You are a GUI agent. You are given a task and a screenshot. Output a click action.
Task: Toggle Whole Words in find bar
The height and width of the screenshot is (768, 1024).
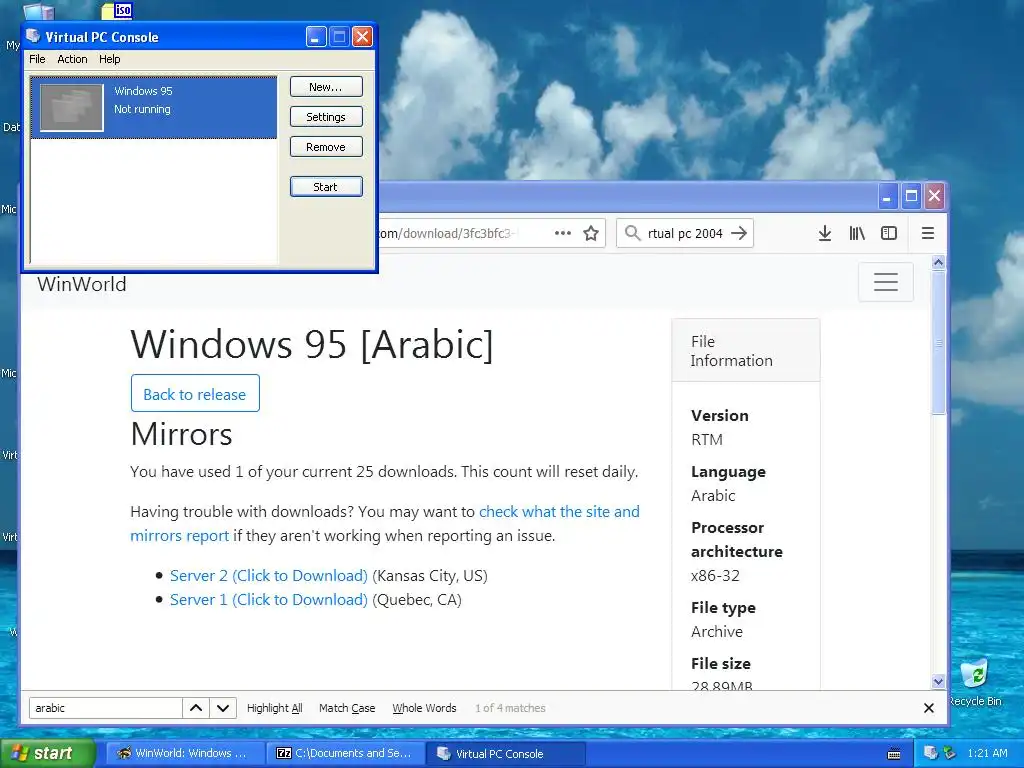coord(424,708)
